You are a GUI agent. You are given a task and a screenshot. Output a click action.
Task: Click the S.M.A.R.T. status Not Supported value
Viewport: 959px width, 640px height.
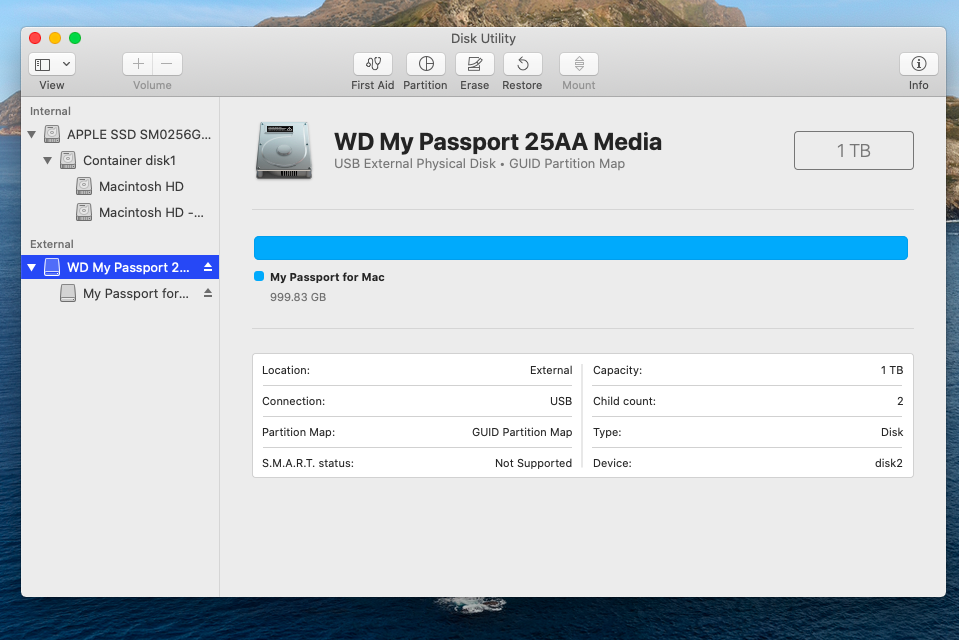point(533,463)
